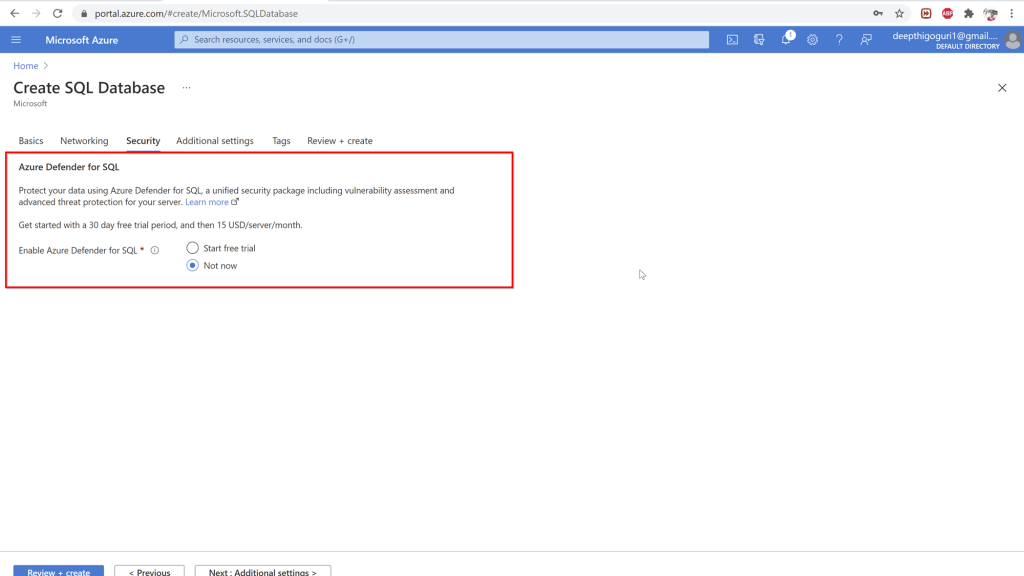Open Cloud Shell from the top bar

coord(732,40)
